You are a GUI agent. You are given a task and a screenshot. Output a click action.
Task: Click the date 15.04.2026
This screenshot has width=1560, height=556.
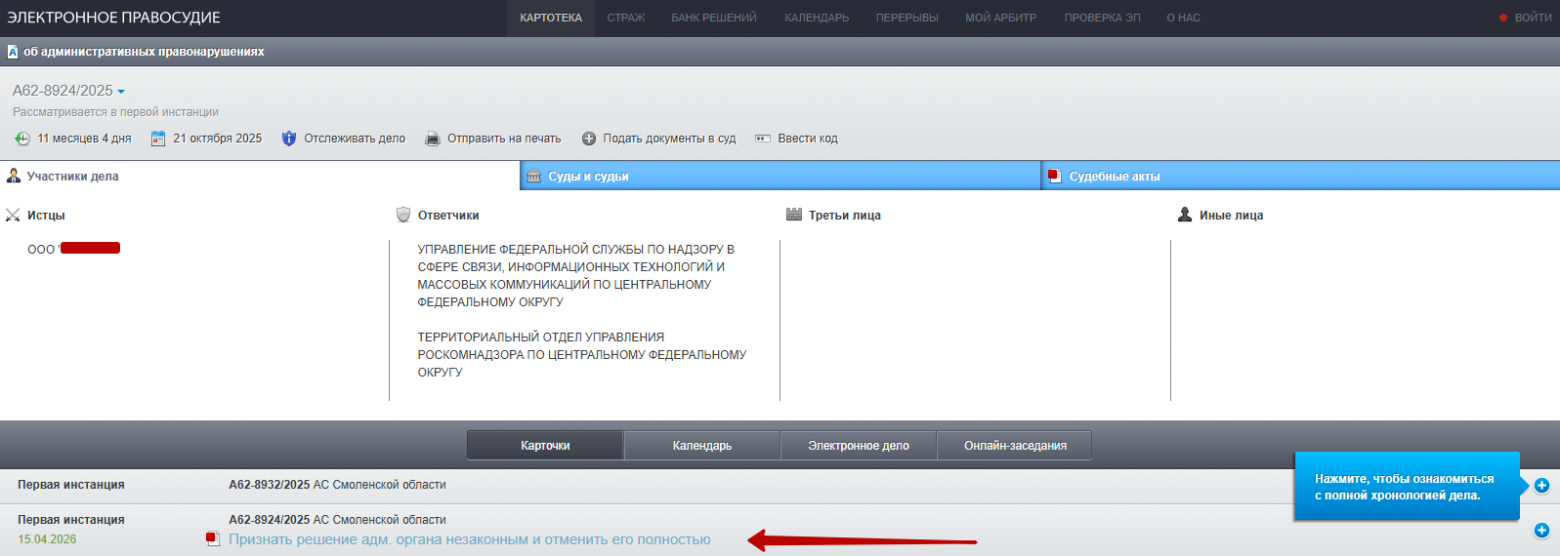click(x=46, y=539)
